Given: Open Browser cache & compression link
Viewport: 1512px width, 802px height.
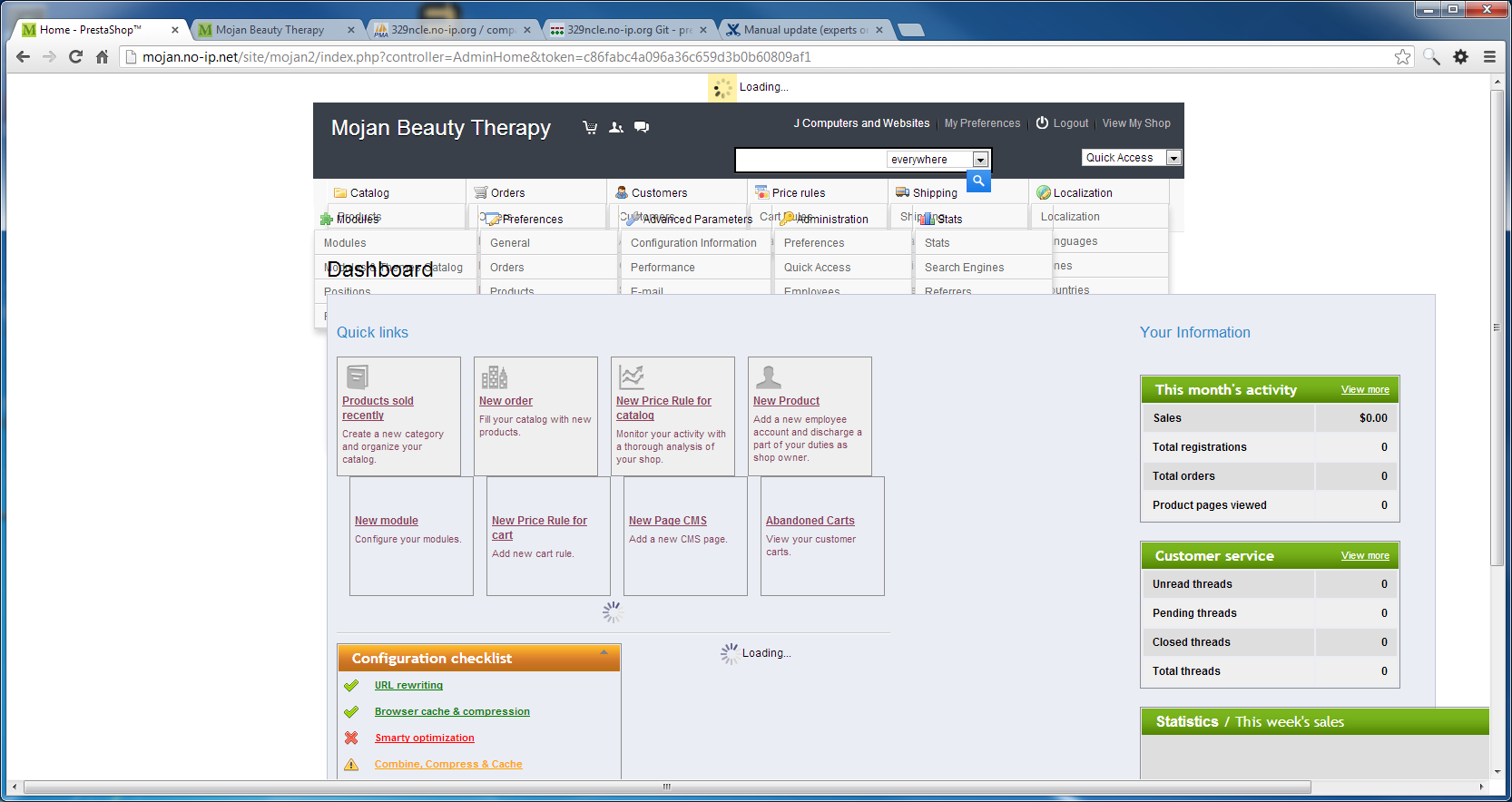Looking at the screenshot, I should click(x=452, y=711).
